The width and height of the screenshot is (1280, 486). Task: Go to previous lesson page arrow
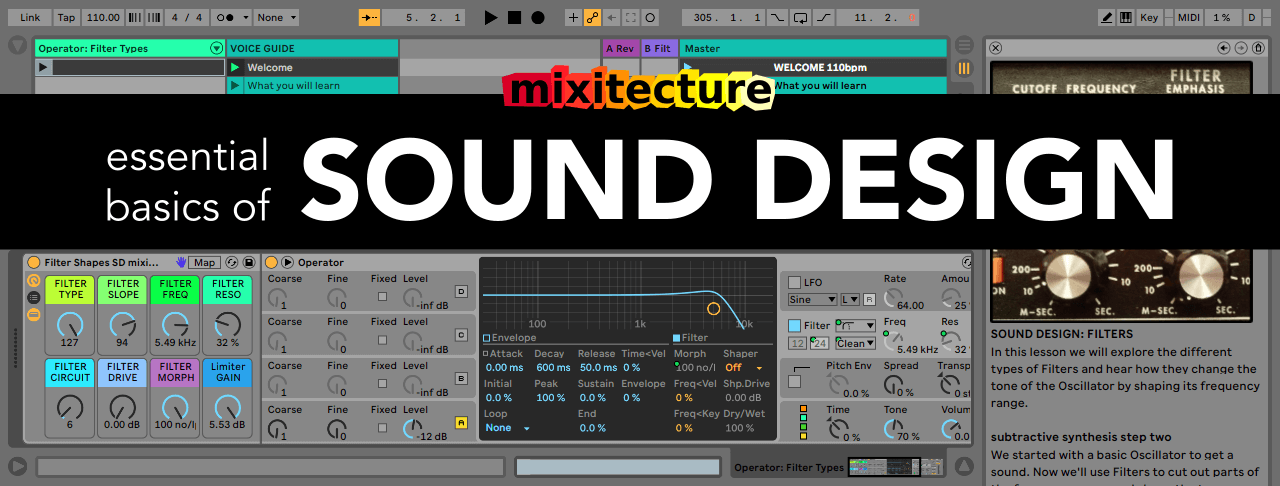coord(1223,47)
